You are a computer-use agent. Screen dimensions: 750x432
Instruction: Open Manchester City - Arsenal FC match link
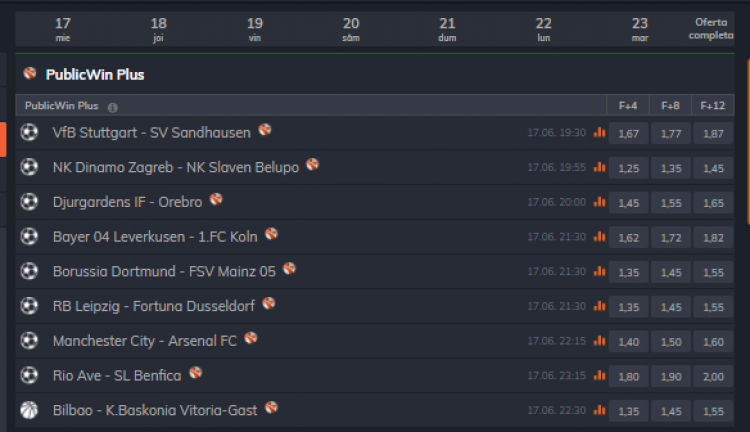pyautogui.click(x=145, y=341)
